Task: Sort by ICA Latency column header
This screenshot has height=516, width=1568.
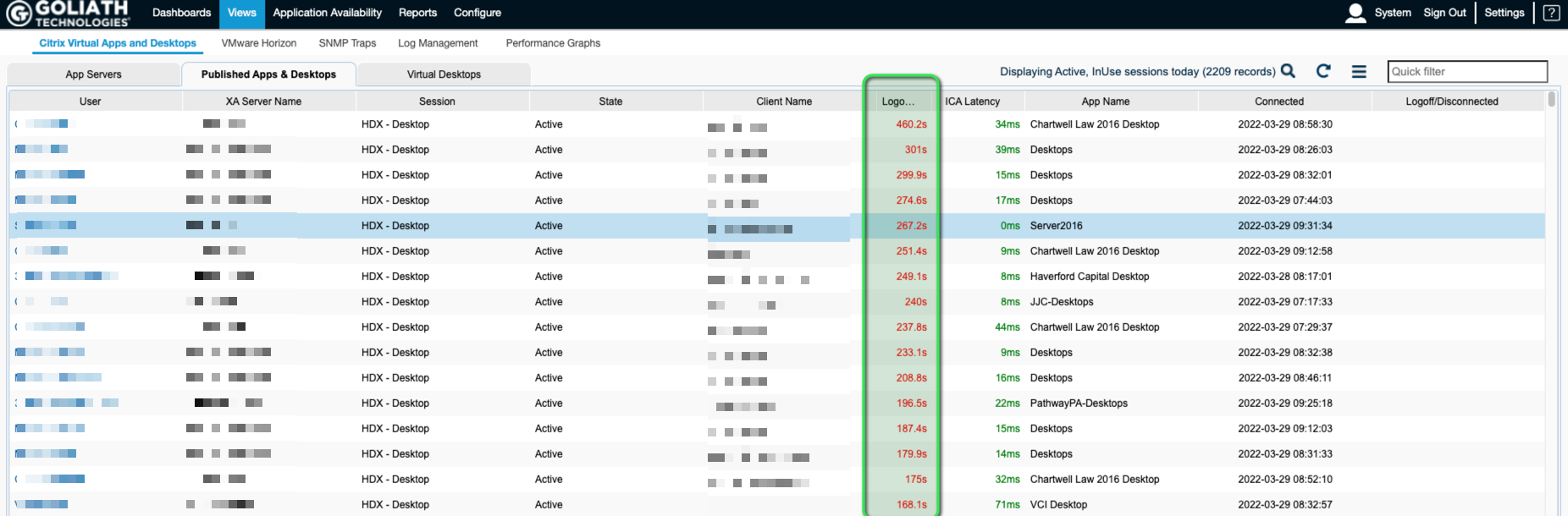Action: click(x=973, y=102)
